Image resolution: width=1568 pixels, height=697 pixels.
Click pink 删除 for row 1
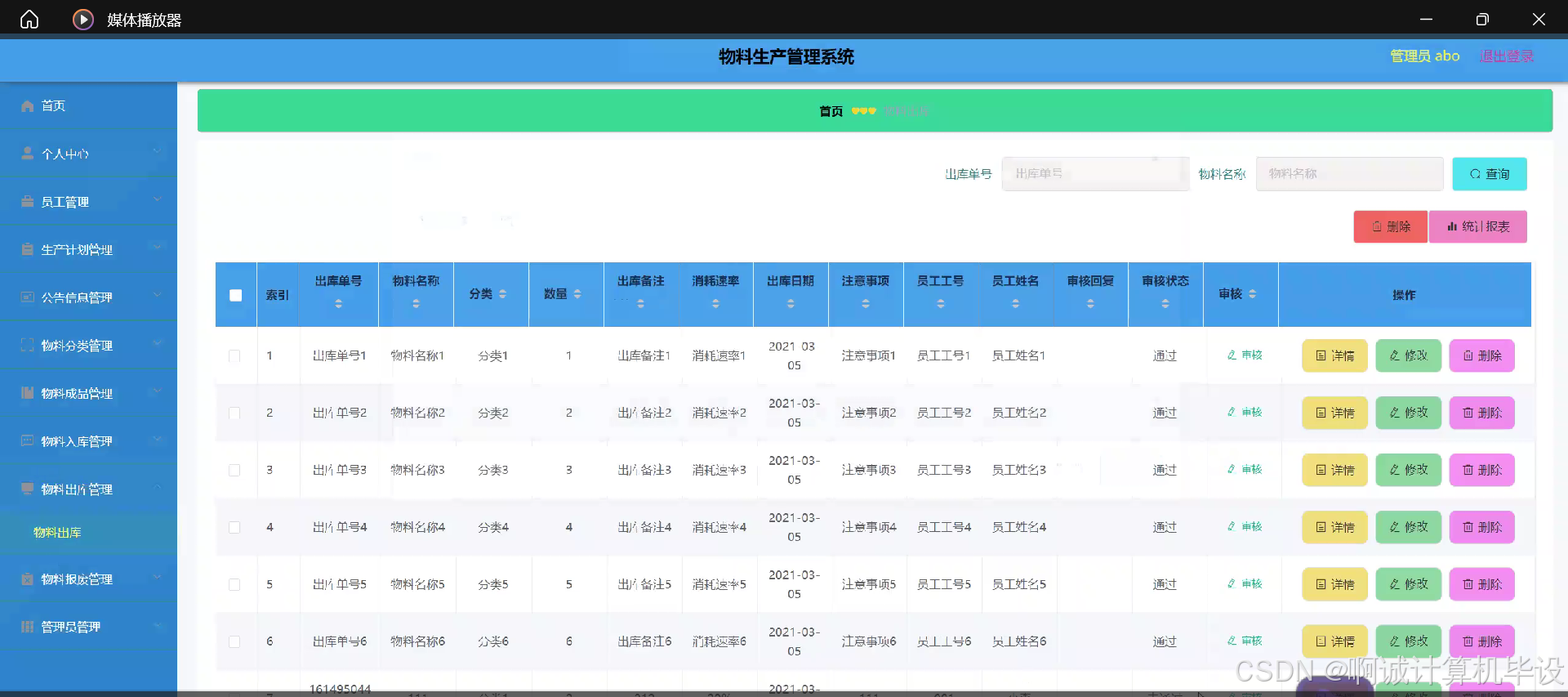click(x=1482, y=355)
